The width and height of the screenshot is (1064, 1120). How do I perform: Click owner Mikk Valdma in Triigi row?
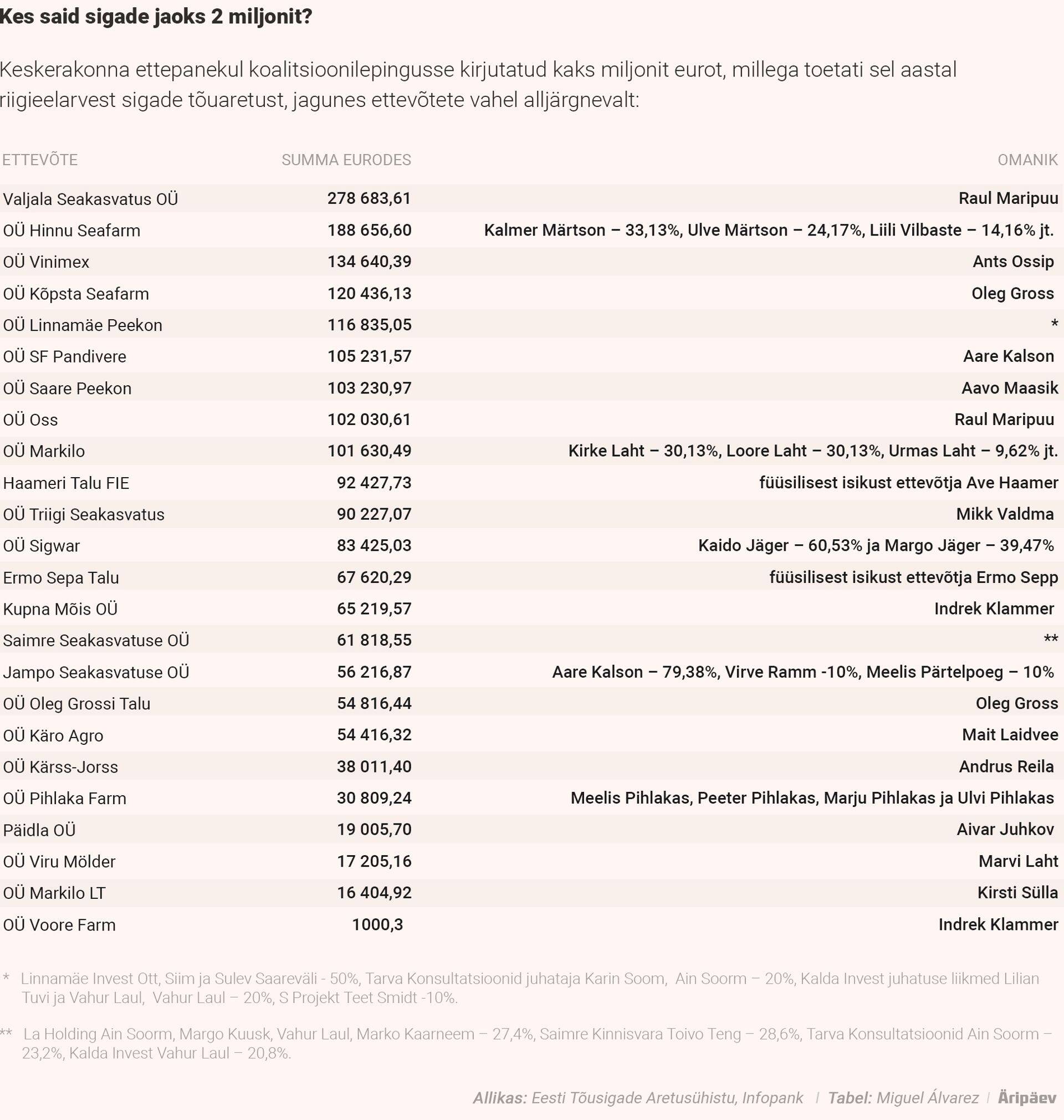(x=1005, y=514)
